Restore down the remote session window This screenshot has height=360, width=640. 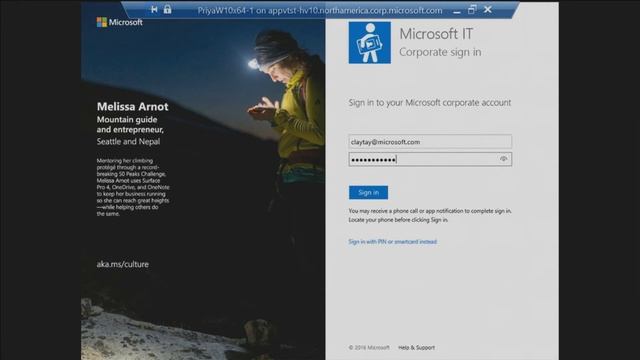pyautogui.click(x=472, y=9)
